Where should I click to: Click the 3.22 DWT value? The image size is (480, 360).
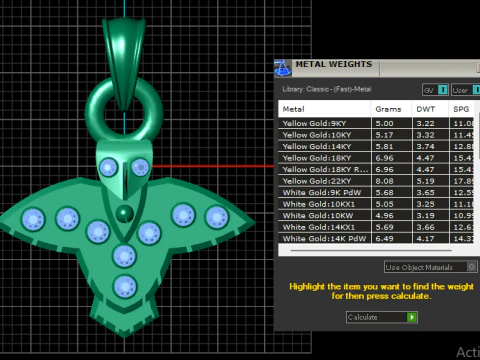point(425,123)
